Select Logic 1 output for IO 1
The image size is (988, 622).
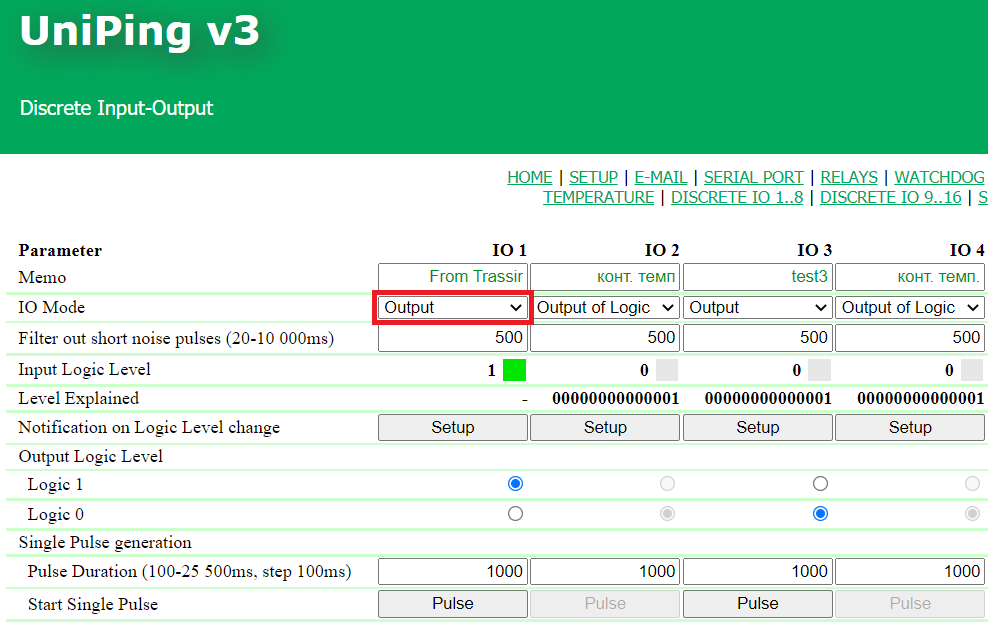(x=515, y=483)
